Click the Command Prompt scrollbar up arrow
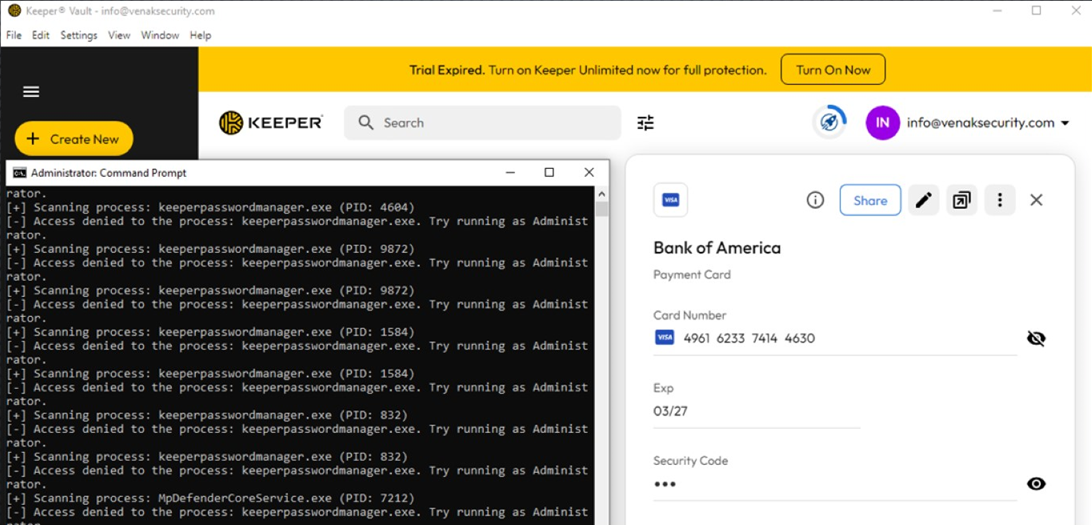 [x=602, y=193]
